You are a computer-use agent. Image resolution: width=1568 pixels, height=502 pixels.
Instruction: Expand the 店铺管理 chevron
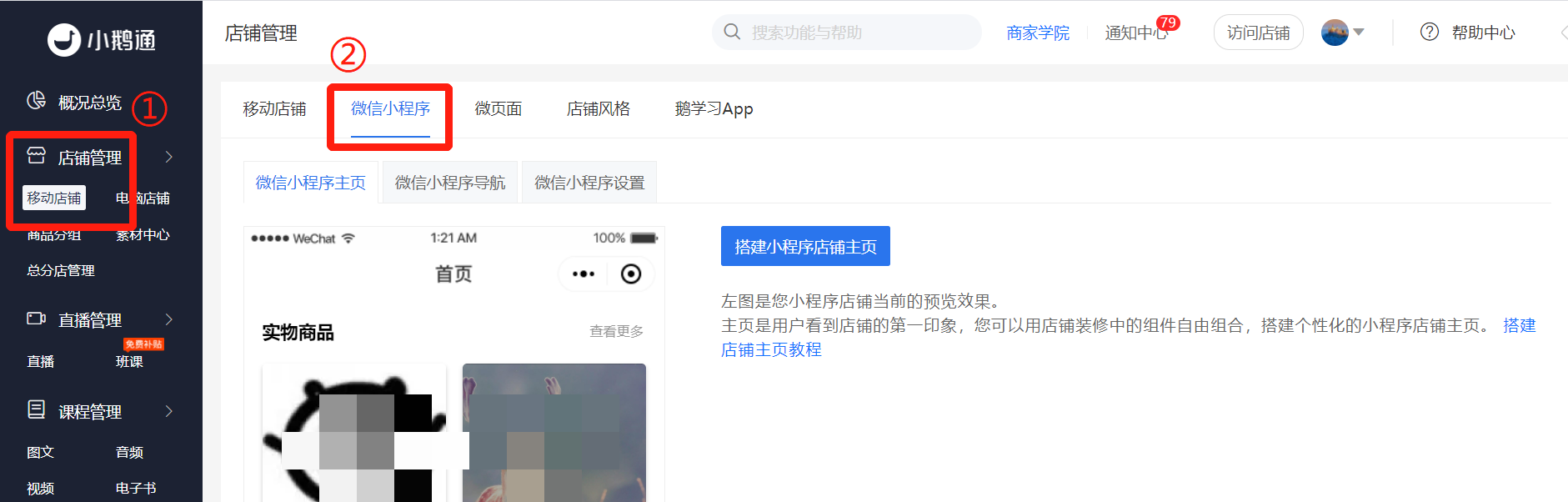pos(169,157)
